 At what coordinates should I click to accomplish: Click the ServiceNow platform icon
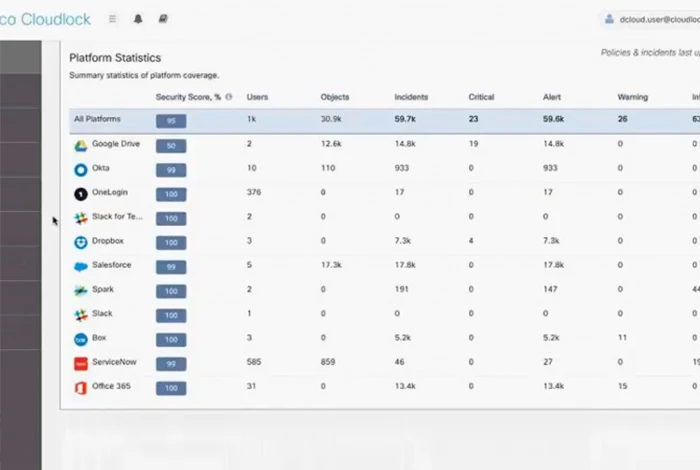(81, 364)
